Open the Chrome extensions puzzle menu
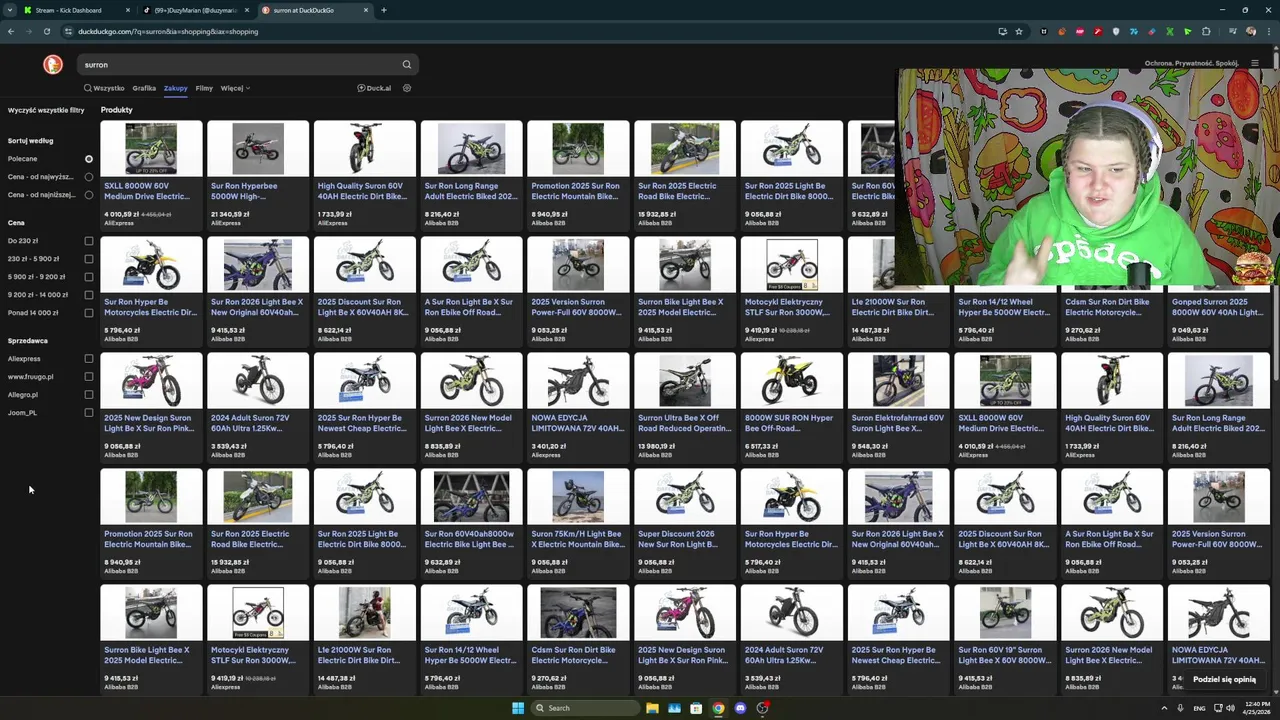This screenshot has height=720, width=1280. (x=1206, y=31)
